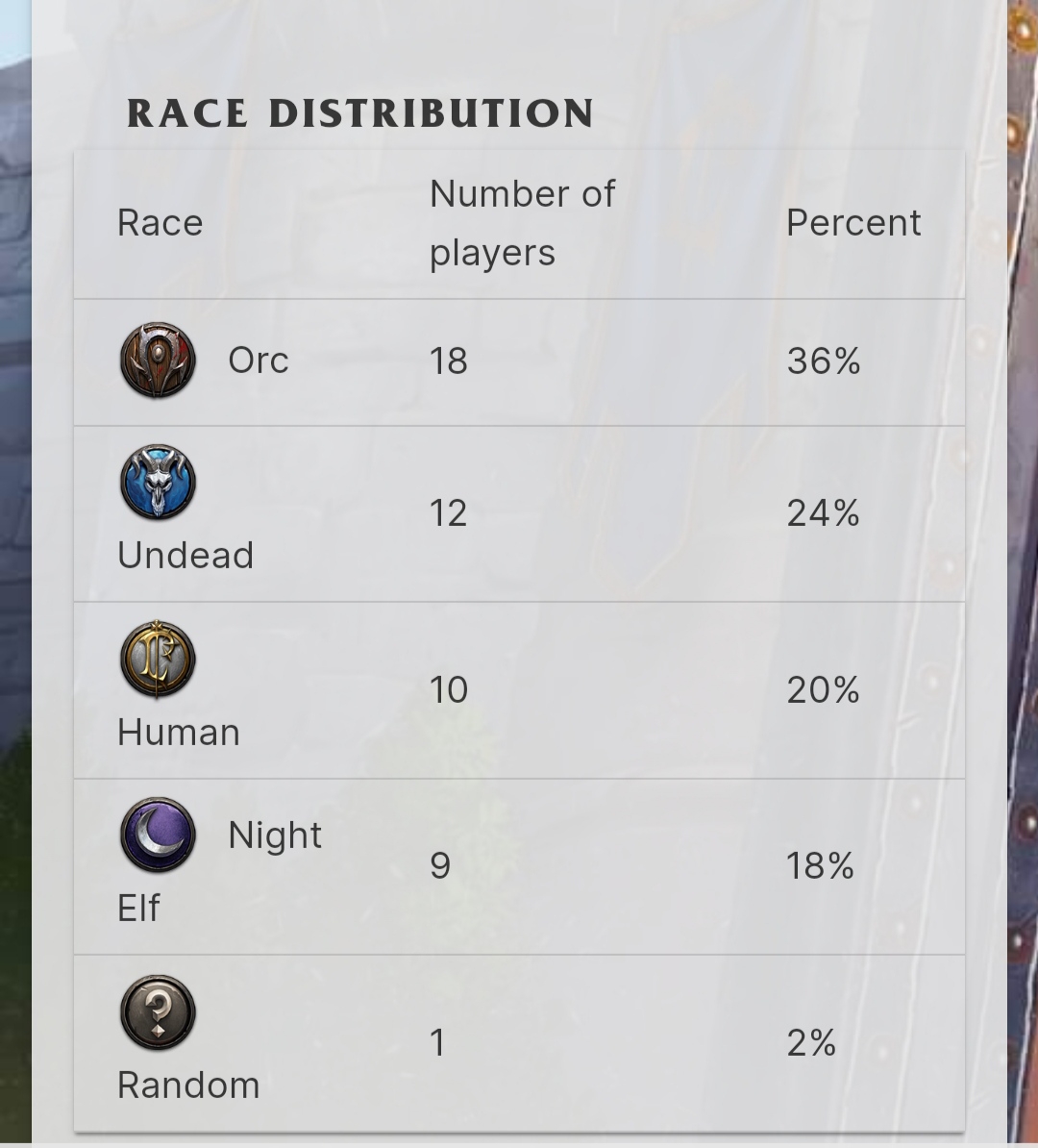The height and width of the screenshot is (1148, 1038).
Task: Click the Number of players column header
Action: (522, 223)
